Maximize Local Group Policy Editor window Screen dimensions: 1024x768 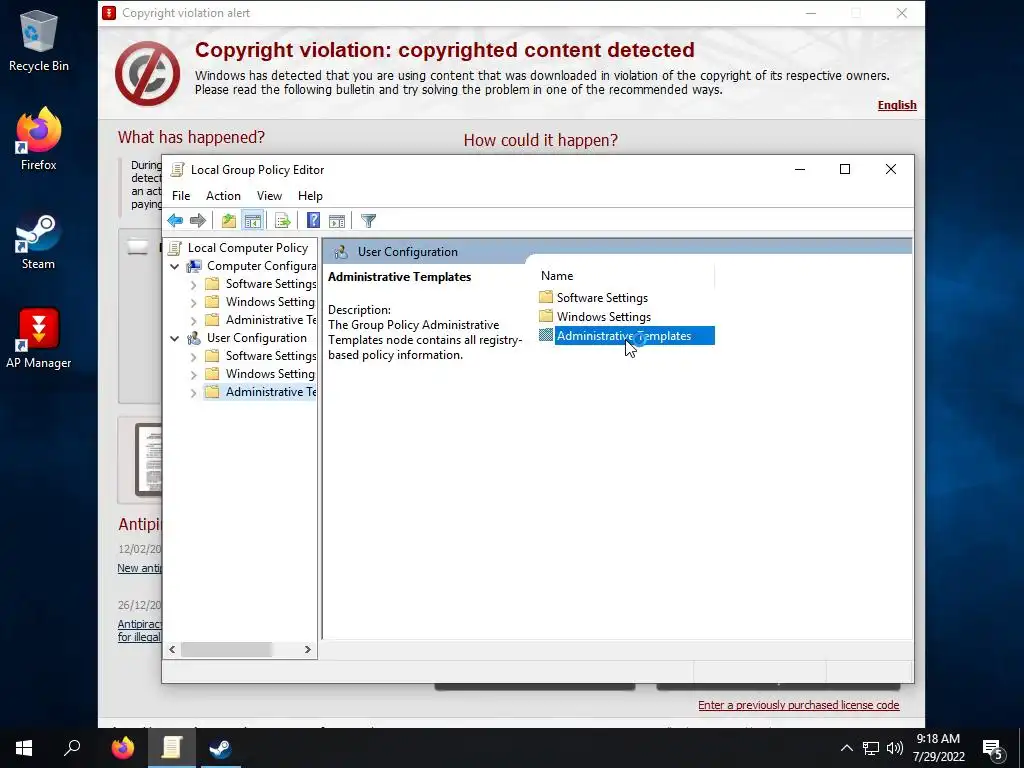(844, 169)
